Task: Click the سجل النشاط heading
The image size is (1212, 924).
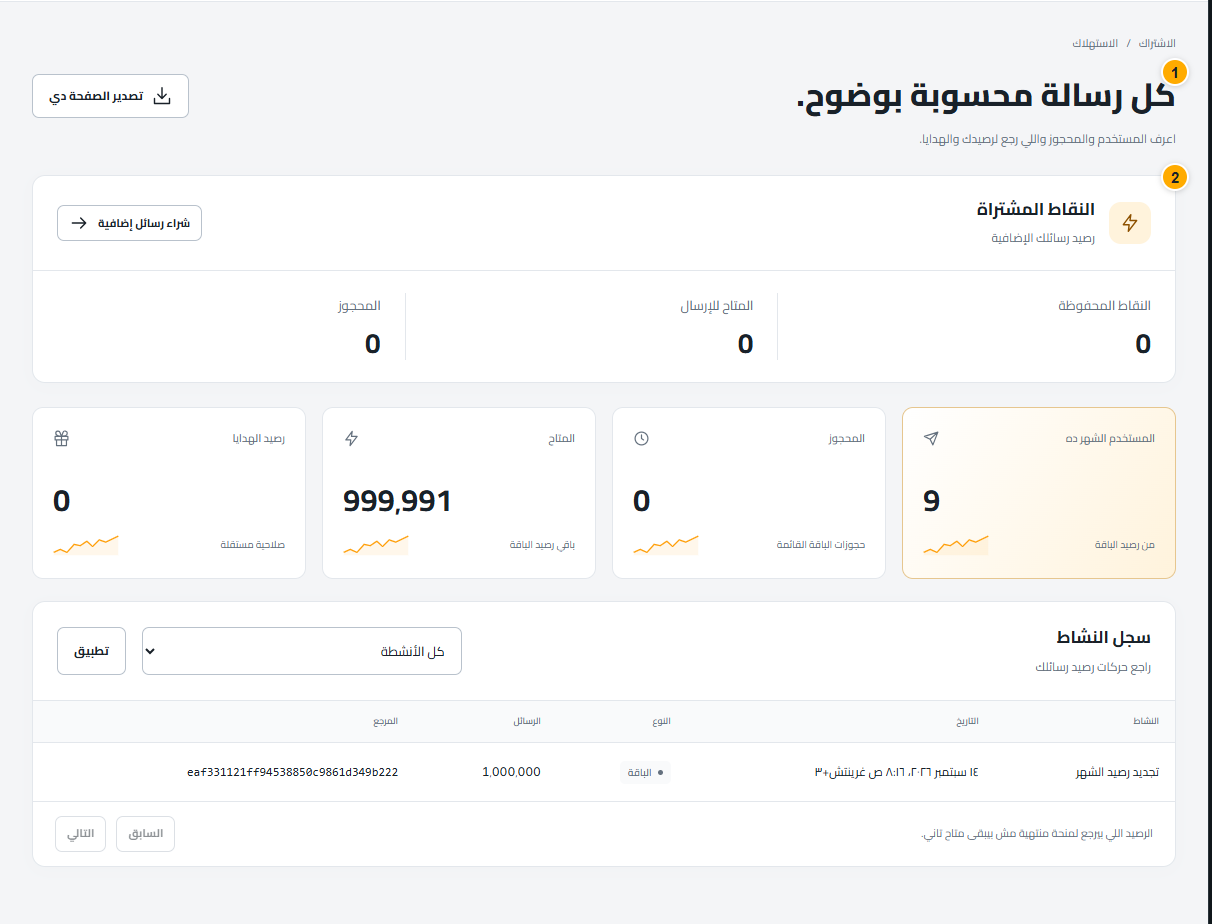Action: click(x=1104, y=637)
